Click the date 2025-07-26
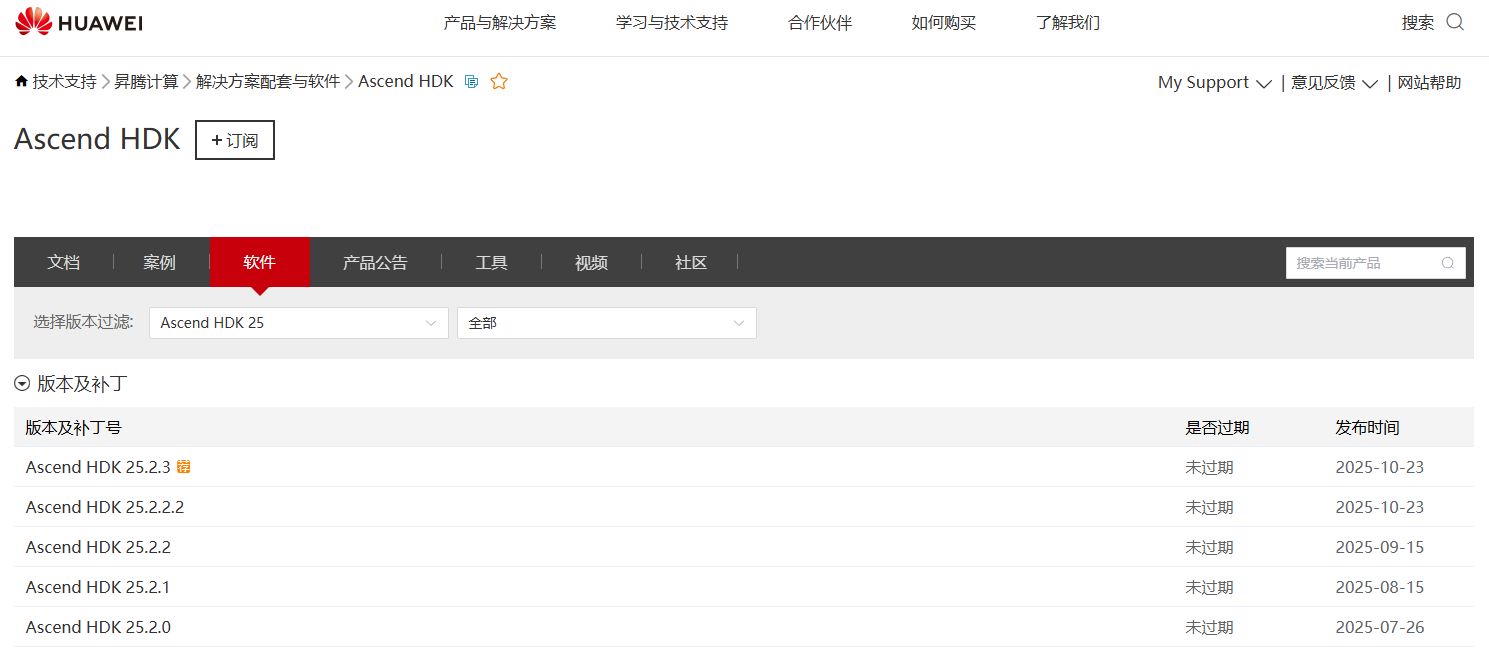The height and width of the screenshot is (672, 1489). point(1380,627)
